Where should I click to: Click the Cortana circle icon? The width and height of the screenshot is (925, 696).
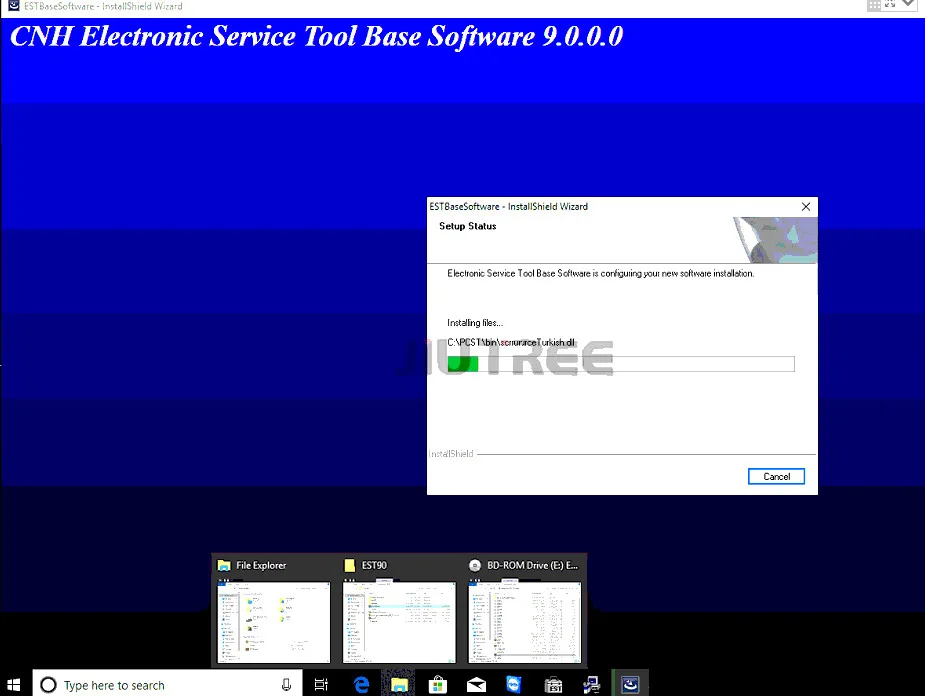click(48, 685)
